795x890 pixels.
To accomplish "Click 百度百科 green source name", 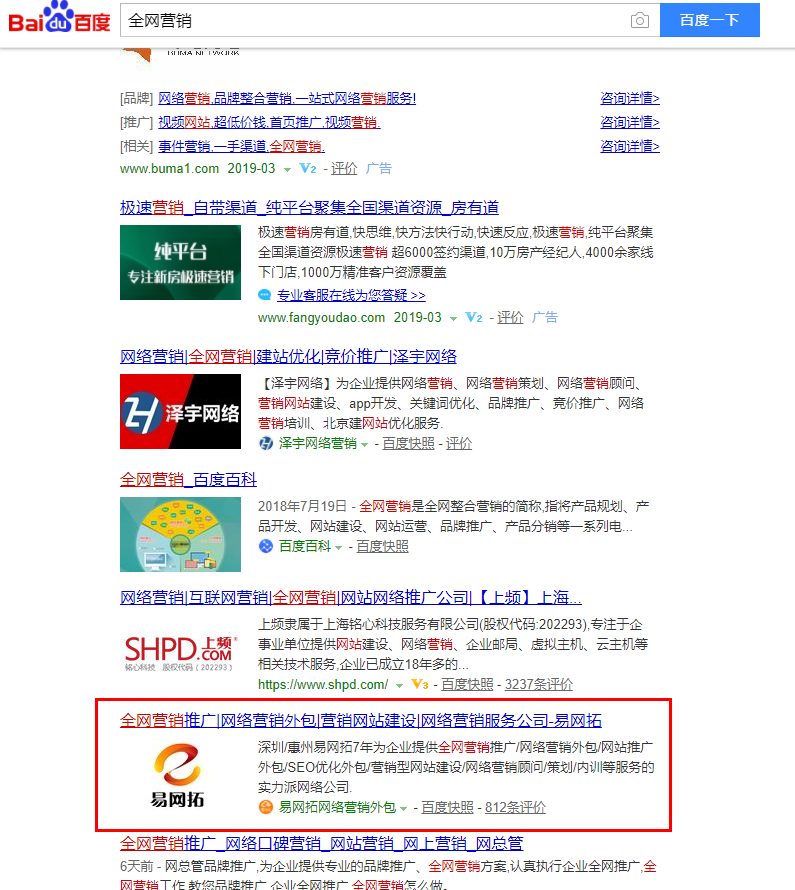I will tap(305, 546).
